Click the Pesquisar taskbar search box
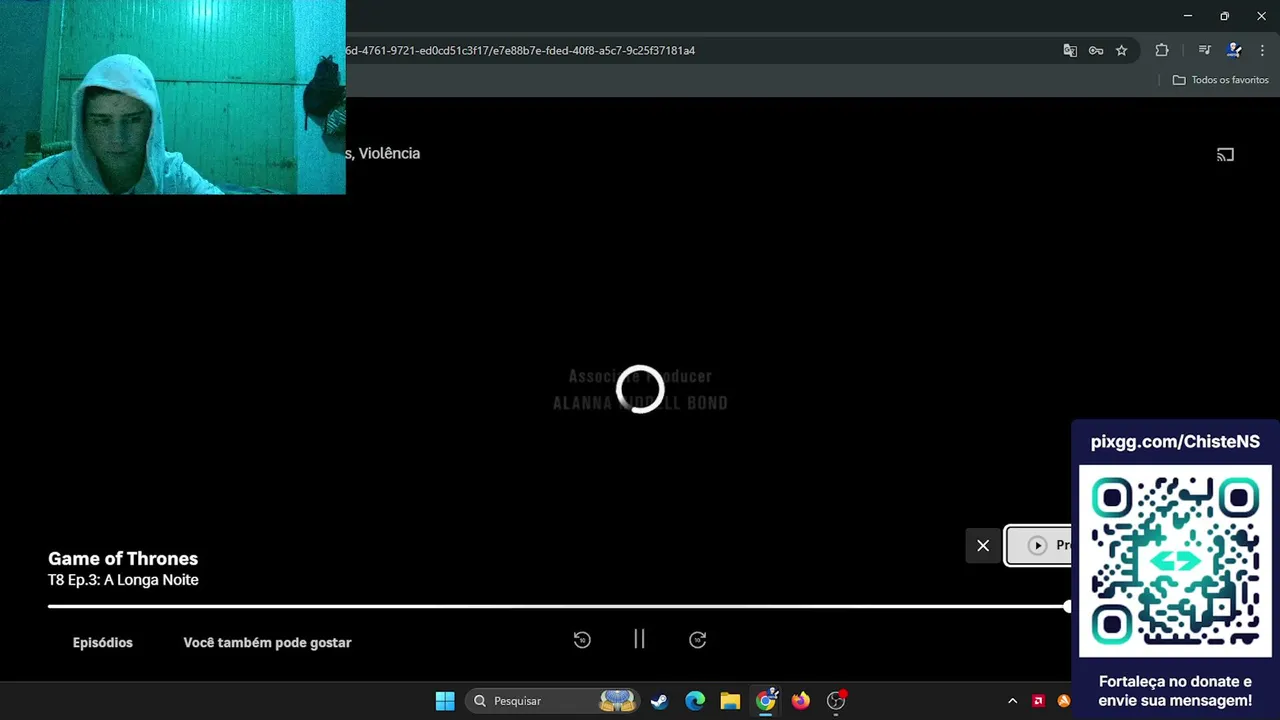This screenshot has width=1280, height=720. click(x=553, y=701)
